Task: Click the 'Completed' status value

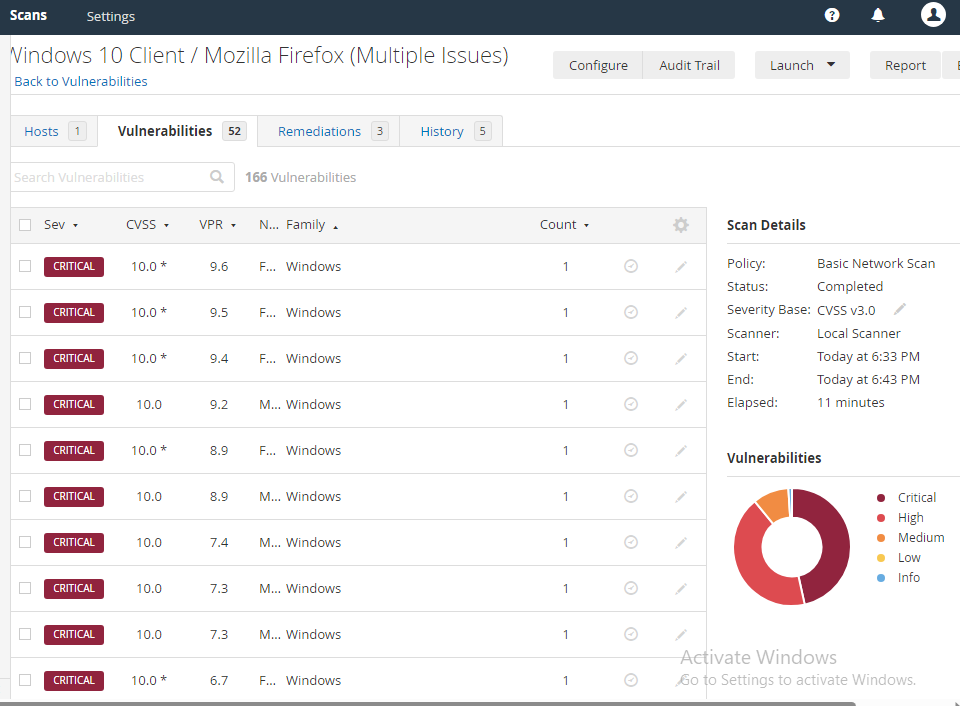Action: point(850,287)
